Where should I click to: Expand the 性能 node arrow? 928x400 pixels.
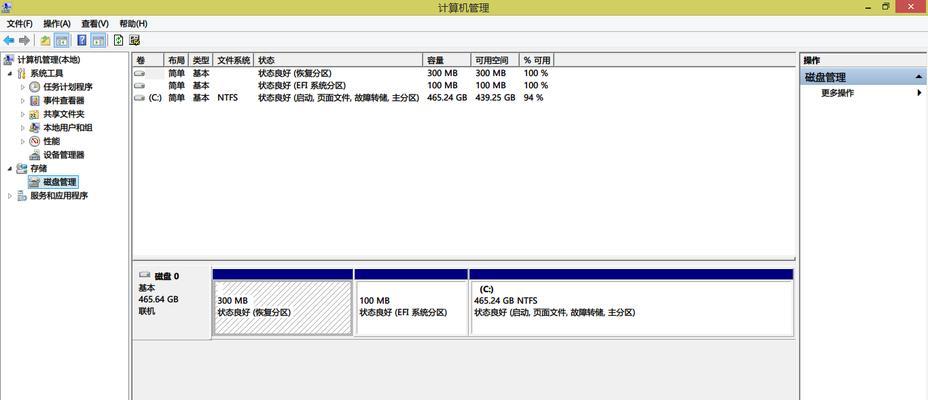click(x=22, y=141)
